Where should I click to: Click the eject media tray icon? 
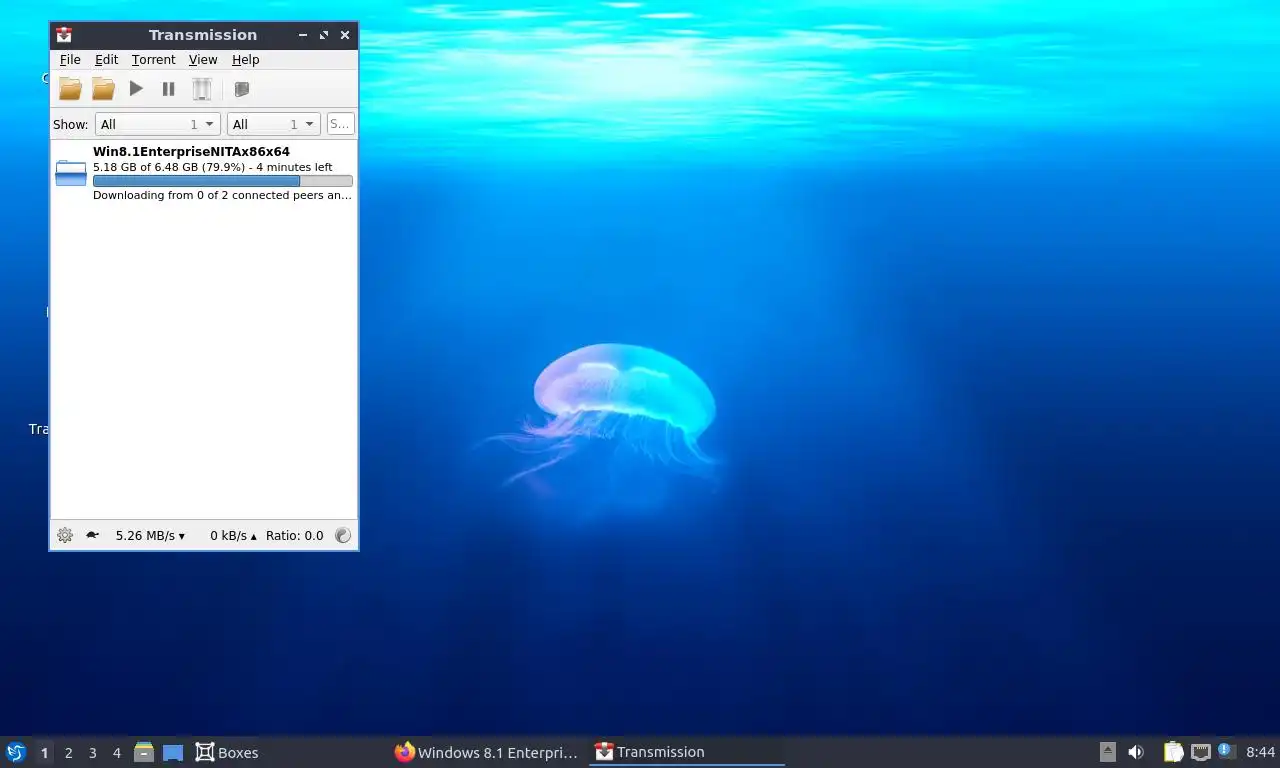[x=1107, y=752]
